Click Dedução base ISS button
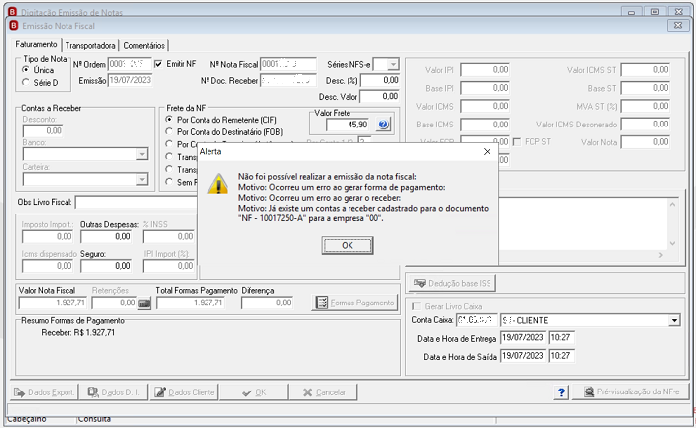696x428 pixels. click(x=452, y=283)
